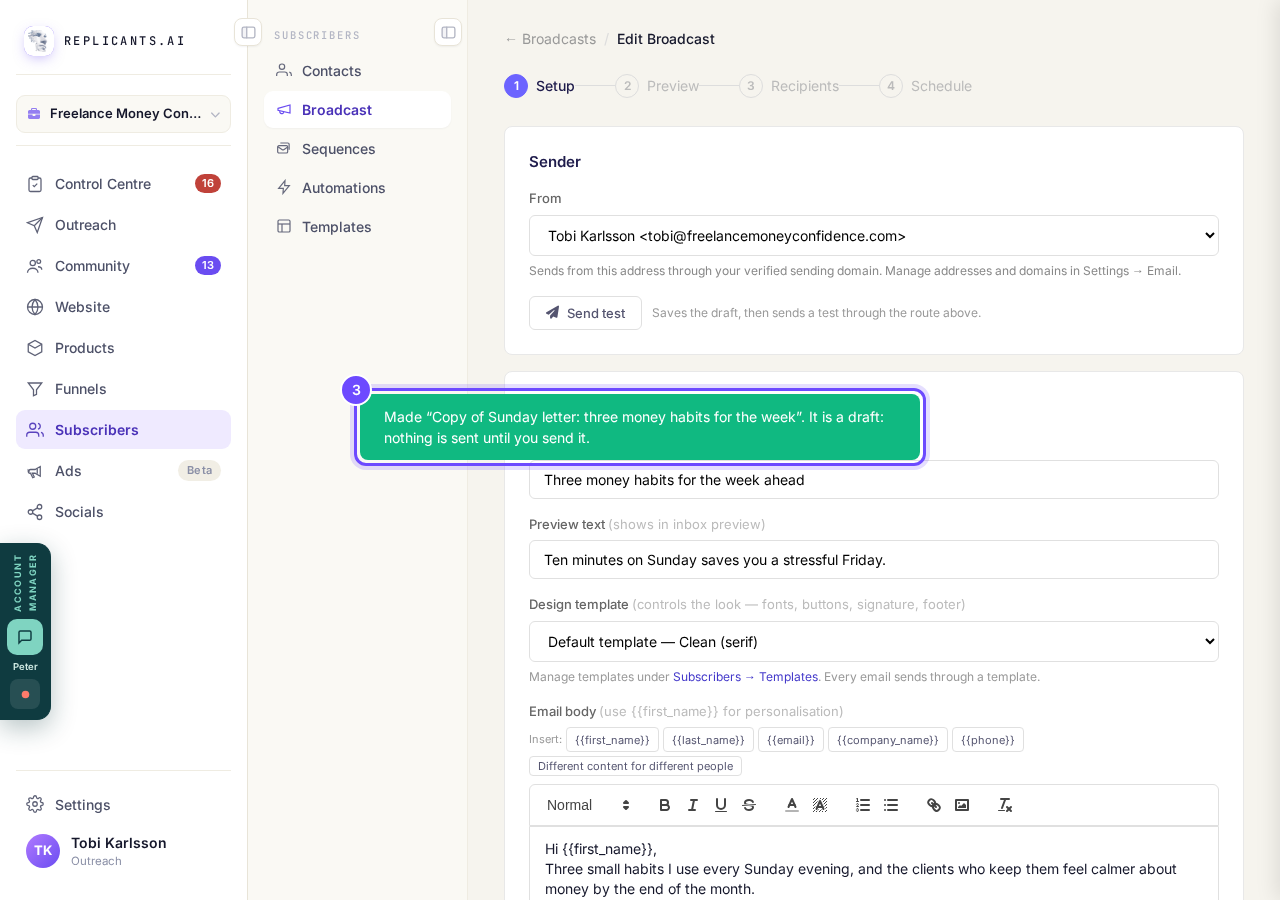Go back to Broadcasts breadcrumb link

click(x=550, y=39)
